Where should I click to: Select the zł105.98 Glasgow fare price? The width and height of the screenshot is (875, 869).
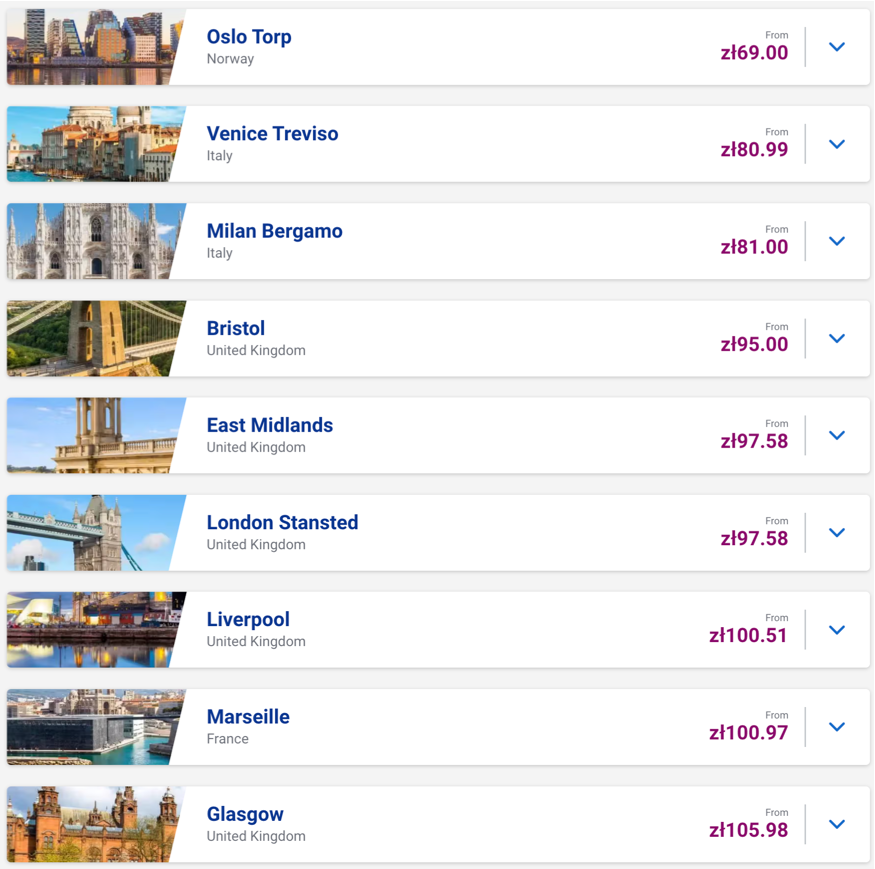pyautogui.click(x=748, y=830)
